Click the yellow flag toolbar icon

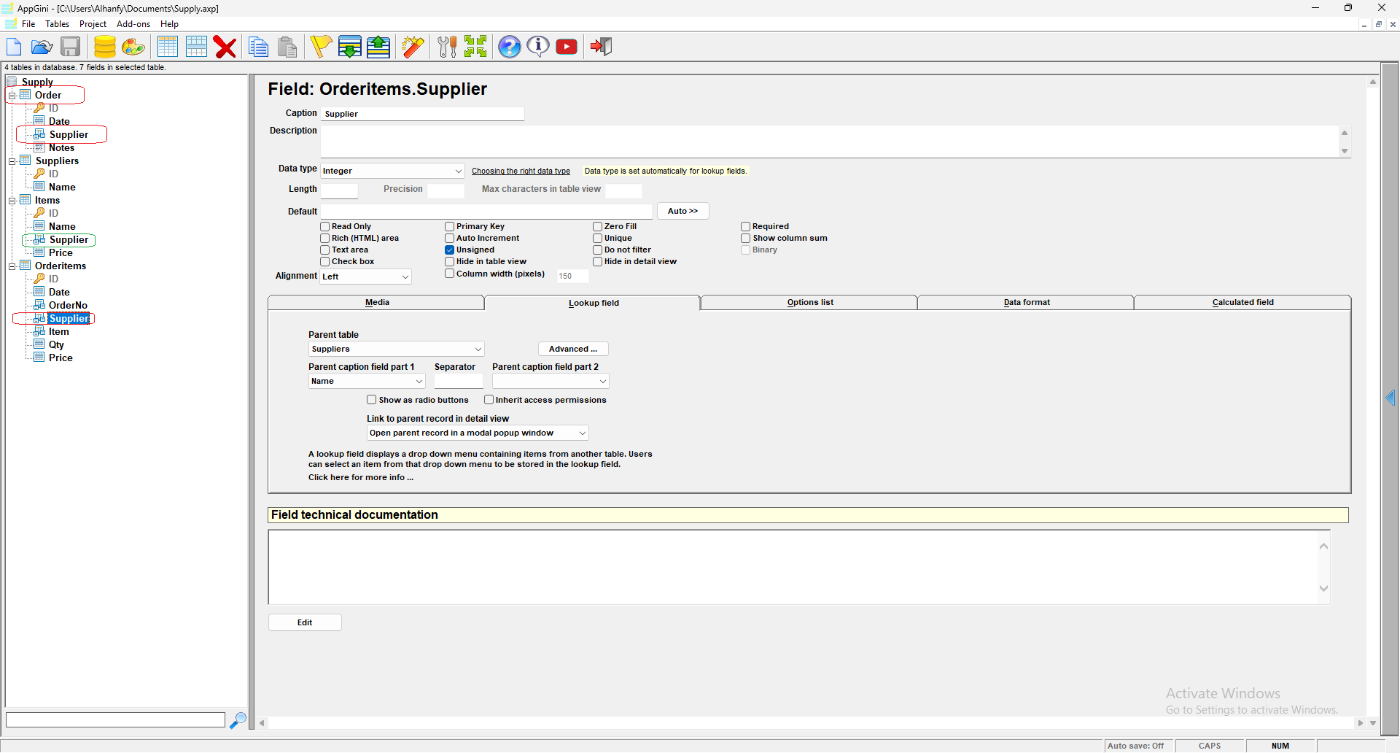(x=320, y=47)
